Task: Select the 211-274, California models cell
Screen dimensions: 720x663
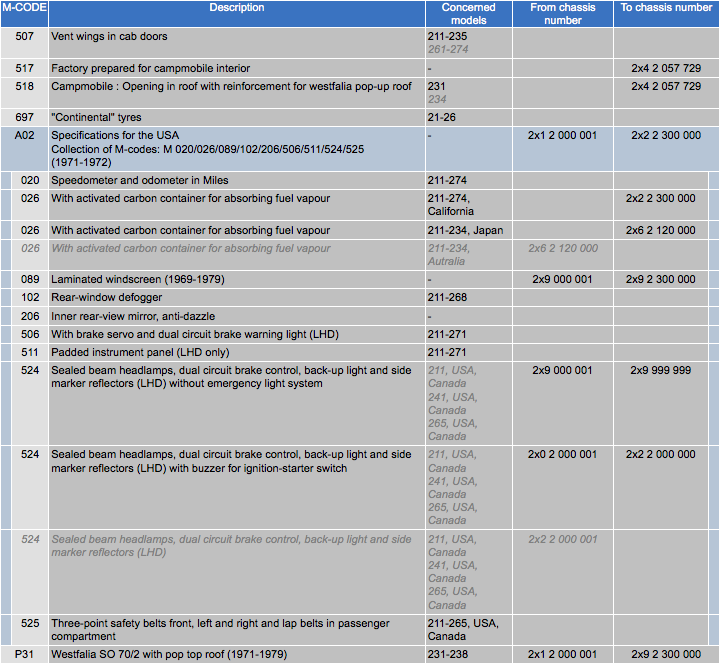Action: click(450, 205)
